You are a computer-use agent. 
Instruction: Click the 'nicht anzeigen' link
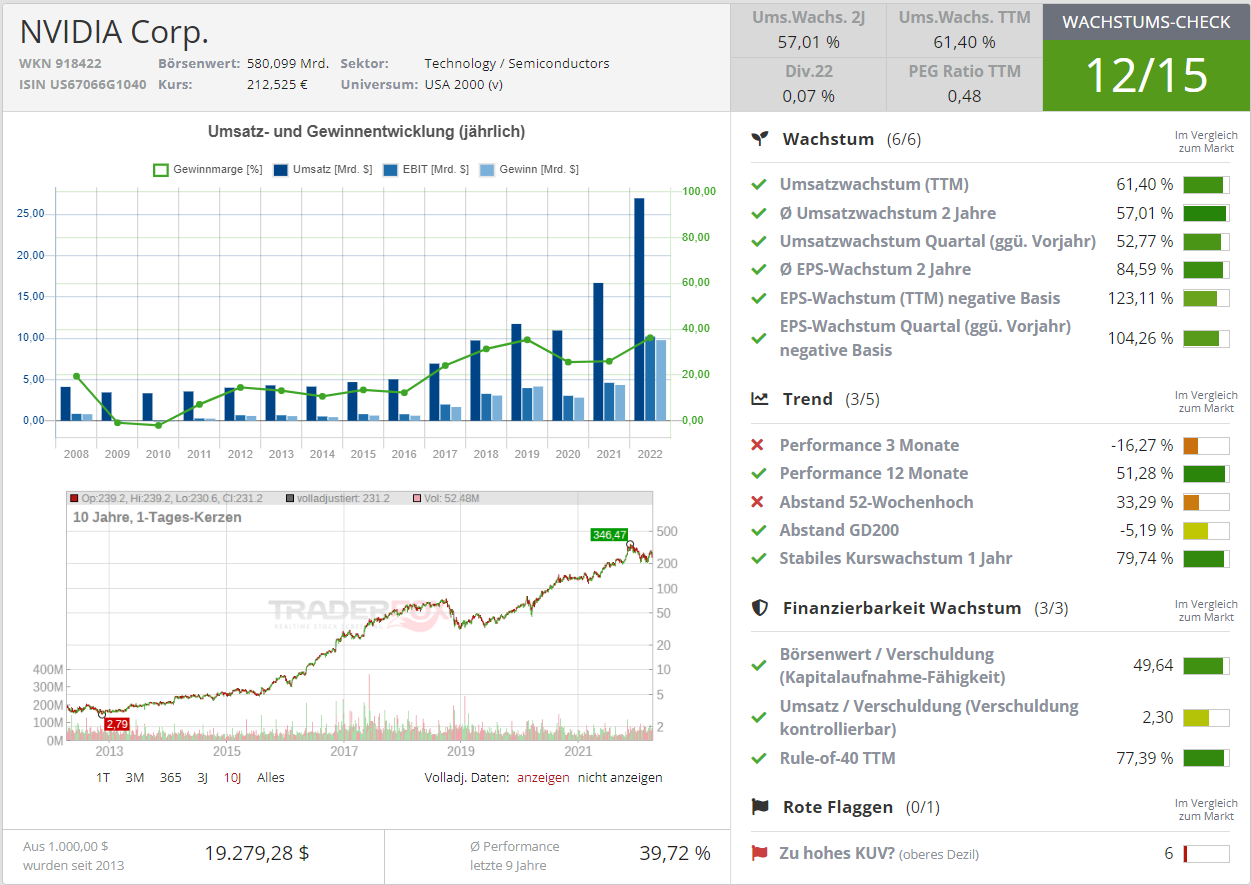[620, 777]
